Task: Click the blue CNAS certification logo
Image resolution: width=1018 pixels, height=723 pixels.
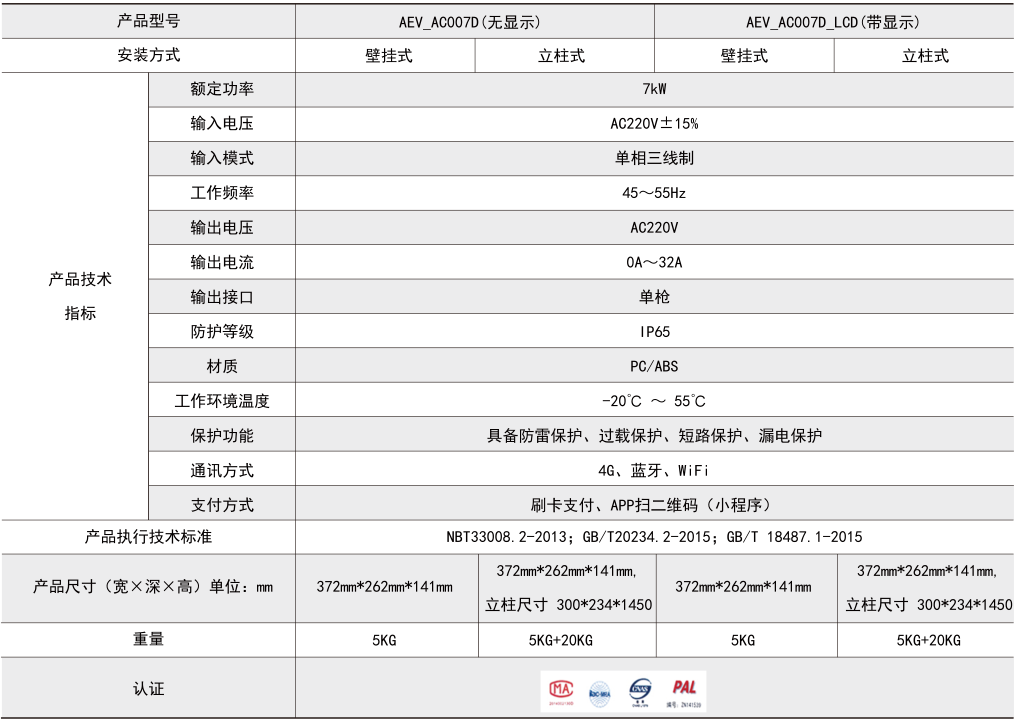Action: click(641, 689)
